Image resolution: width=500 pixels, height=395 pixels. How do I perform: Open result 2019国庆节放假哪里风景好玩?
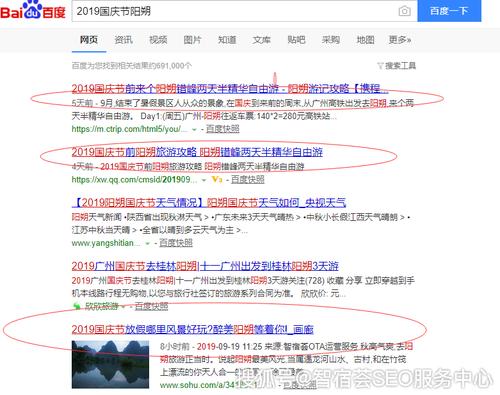pos(193,330)
